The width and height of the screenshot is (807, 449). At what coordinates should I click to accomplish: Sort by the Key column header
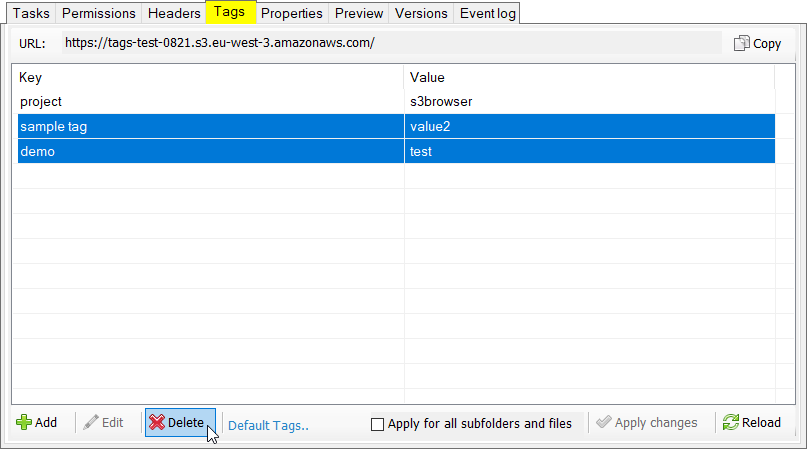[x=210, y=77]
